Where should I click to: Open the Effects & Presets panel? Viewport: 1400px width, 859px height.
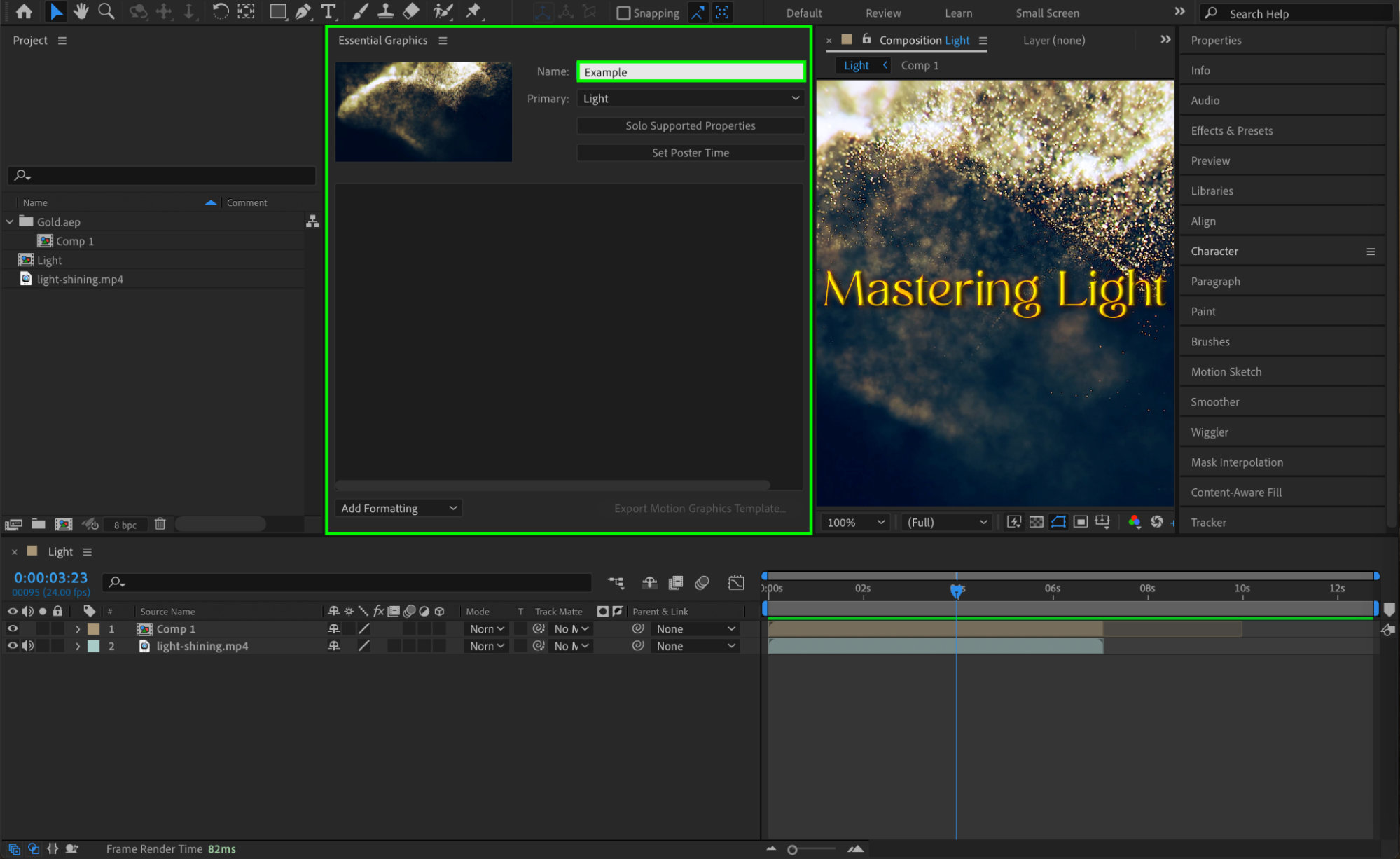(x=1231, y=130)
